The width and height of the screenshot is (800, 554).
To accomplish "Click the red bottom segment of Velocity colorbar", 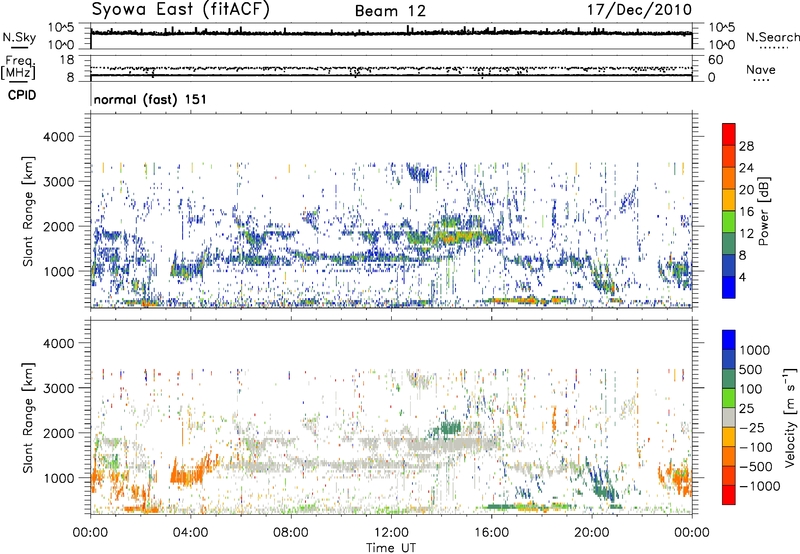I will (x=729, y=495).
